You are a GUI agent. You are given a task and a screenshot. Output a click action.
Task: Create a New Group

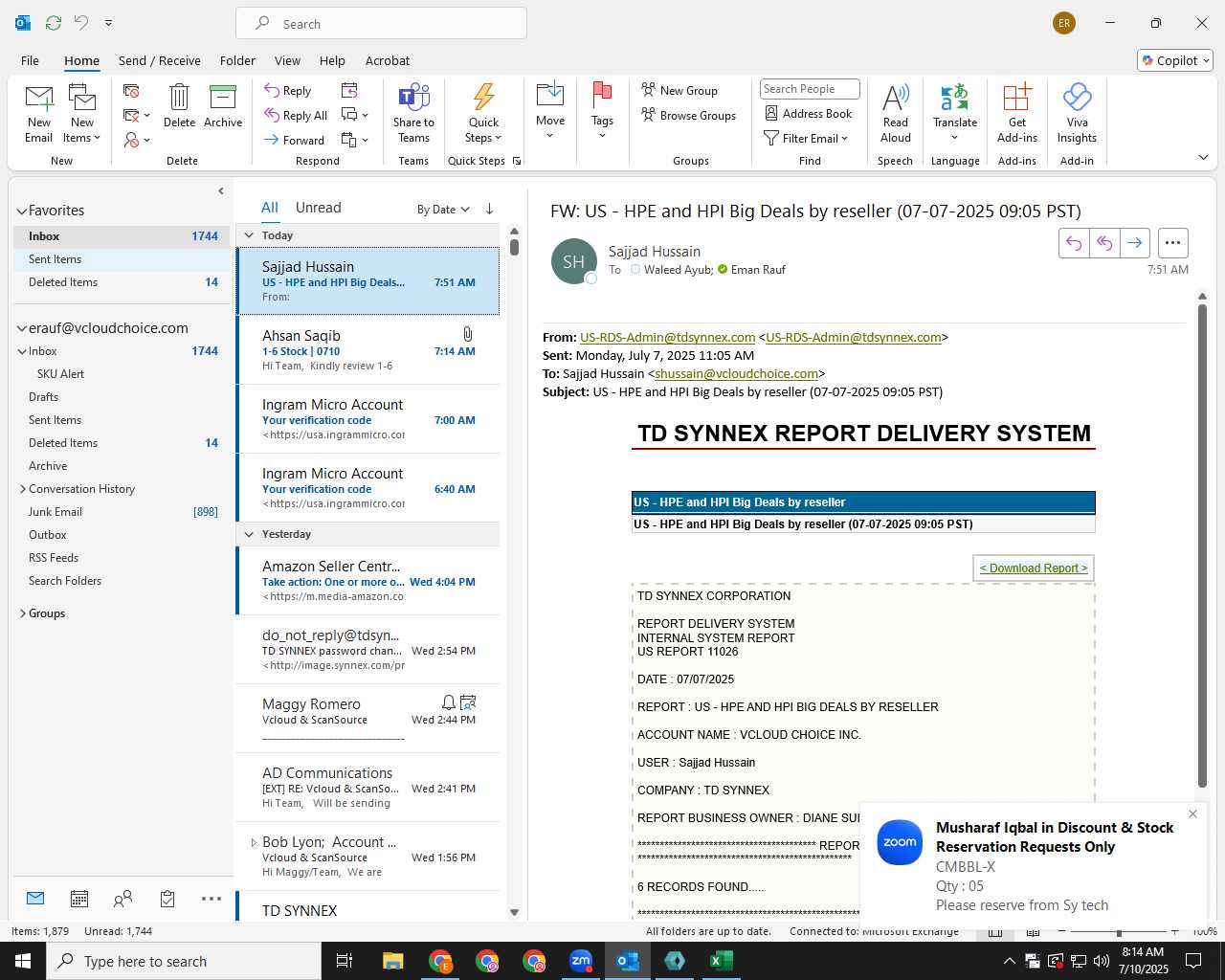point(679,91)
